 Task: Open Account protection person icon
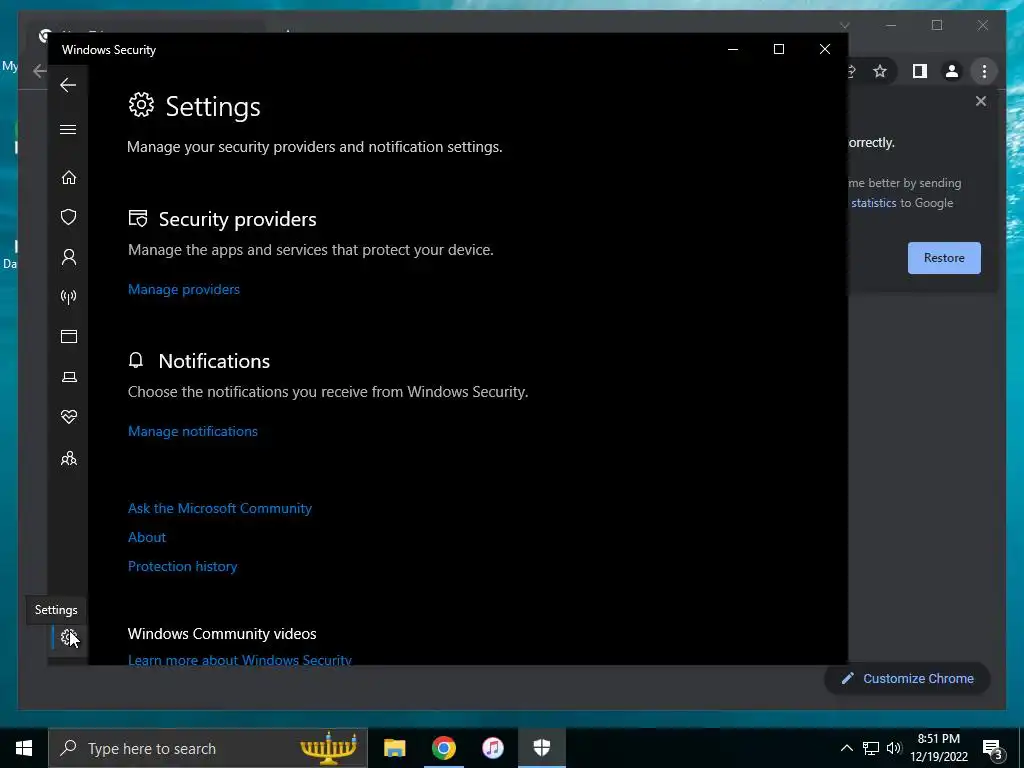[x=69, y=257]
